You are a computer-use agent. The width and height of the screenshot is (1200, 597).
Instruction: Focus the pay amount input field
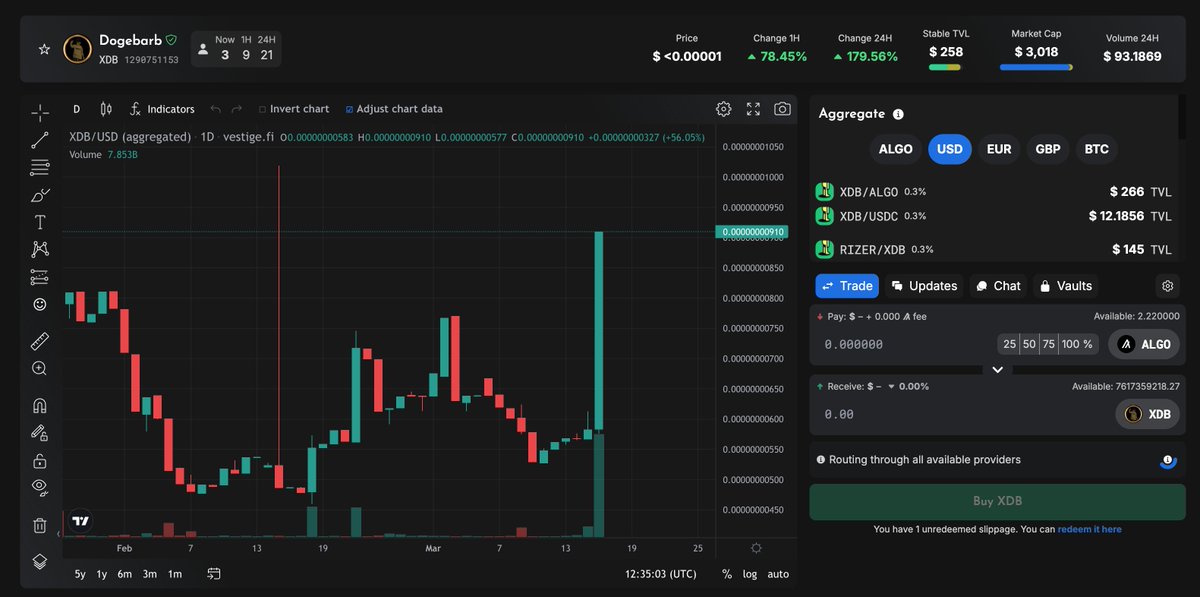pyautogui.click(x=905, y=344)
